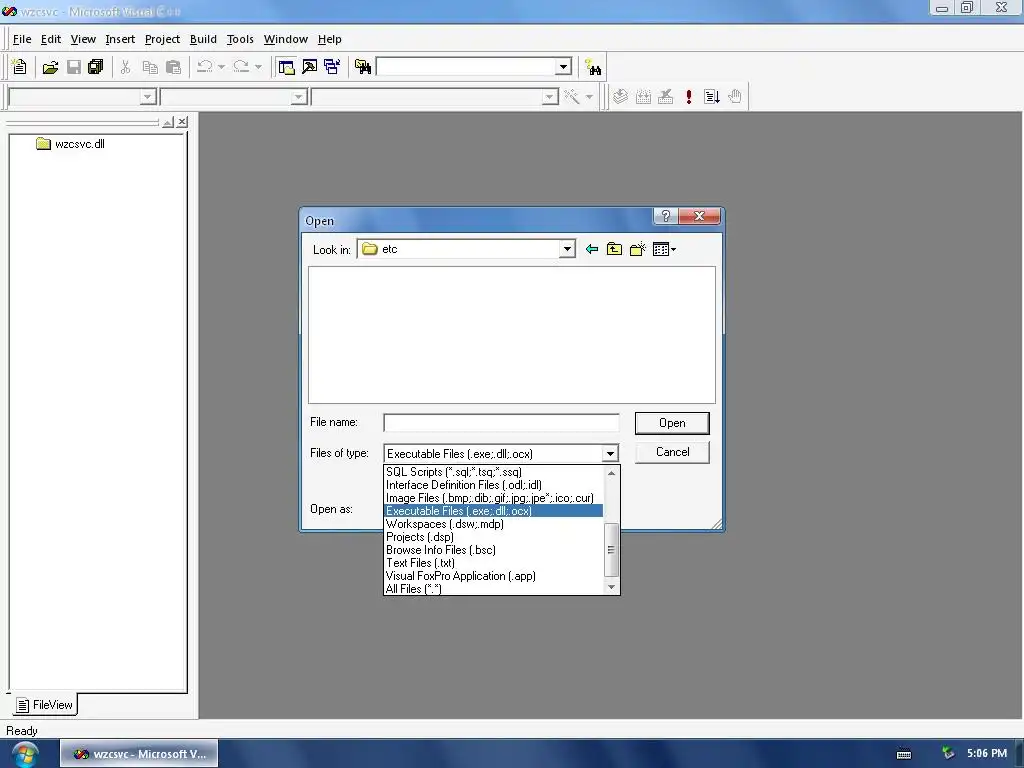
Task: Click the Find in Files icon
Action: pyautogui.click(x=363, y=67)
